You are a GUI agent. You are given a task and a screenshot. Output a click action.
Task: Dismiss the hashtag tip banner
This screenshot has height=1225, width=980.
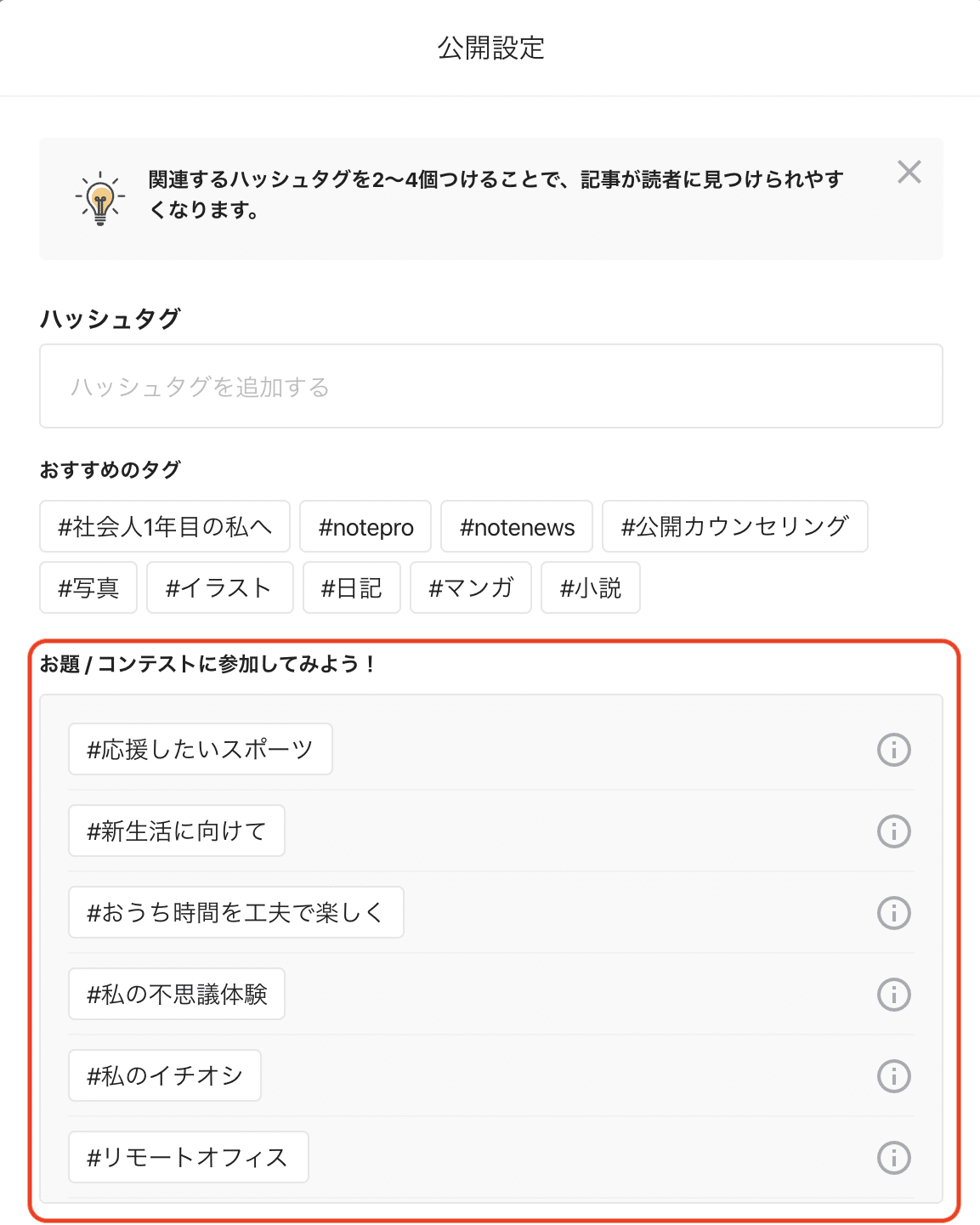click(x=909, y=172)
